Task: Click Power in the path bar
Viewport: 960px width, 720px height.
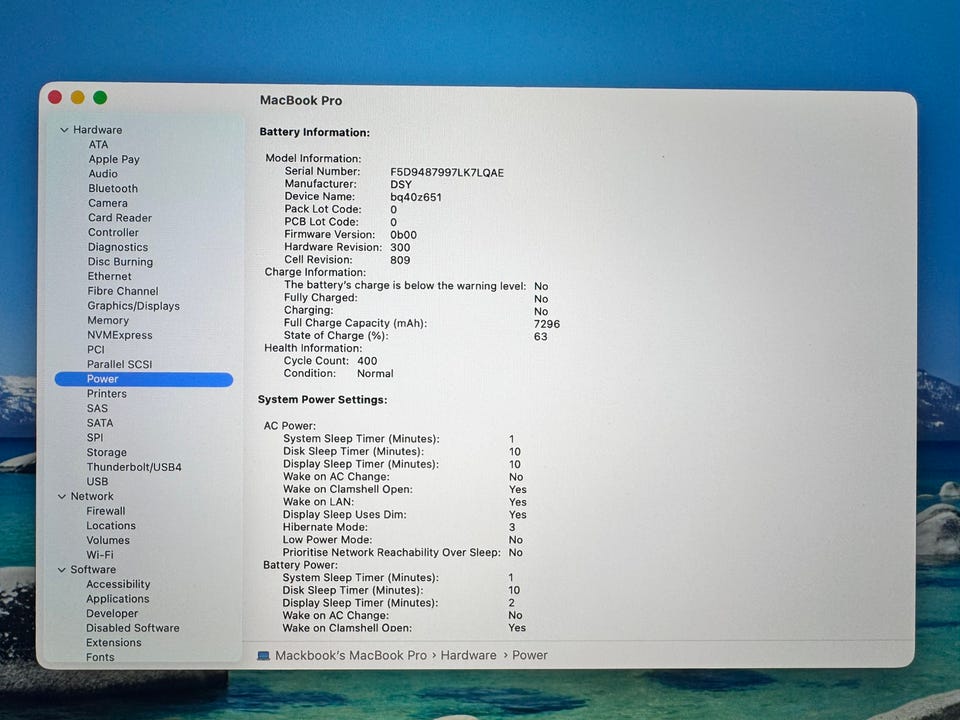Action: (530, 656)
